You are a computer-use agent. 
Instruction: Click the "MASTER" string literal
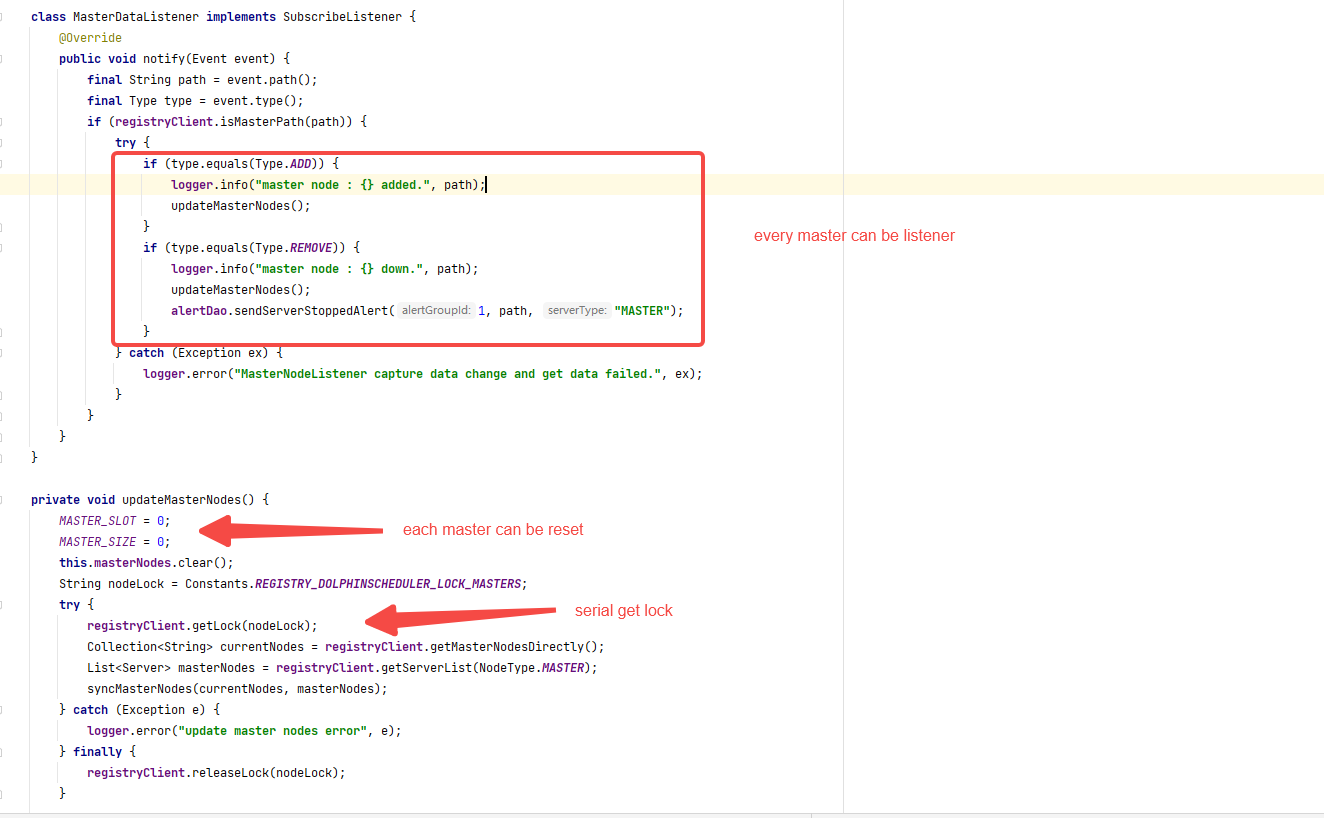[641, 311]
